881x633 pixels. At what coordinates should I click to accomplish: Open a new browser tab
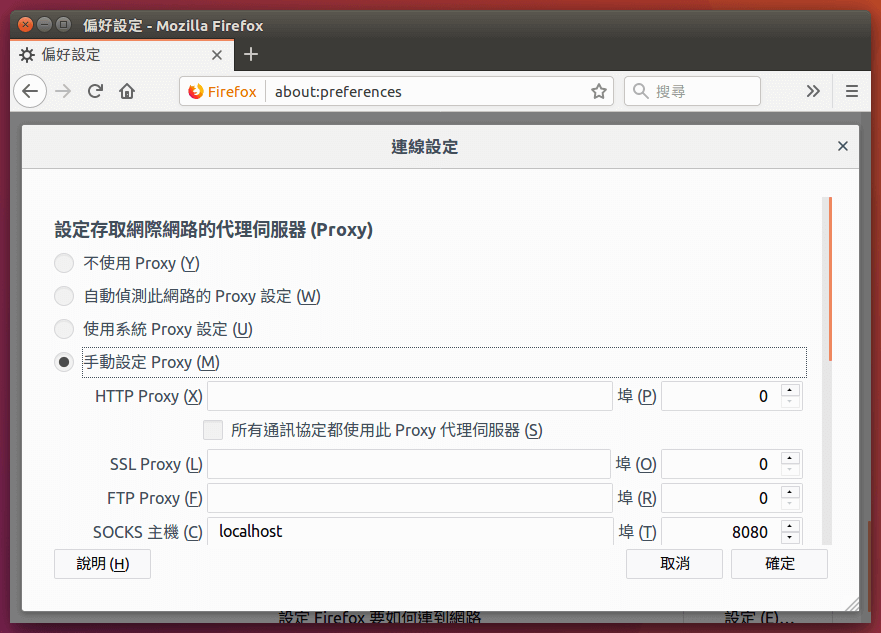(249, 56)
